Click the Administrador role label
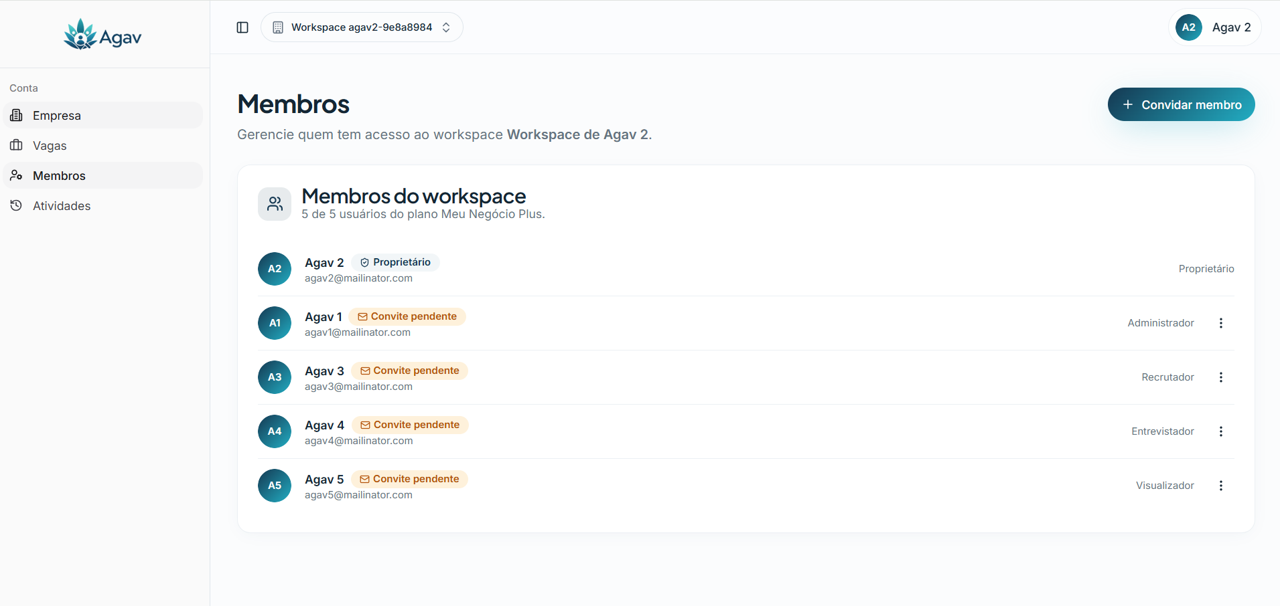This screenshot has width=1280, height=606. [1160, 323]
